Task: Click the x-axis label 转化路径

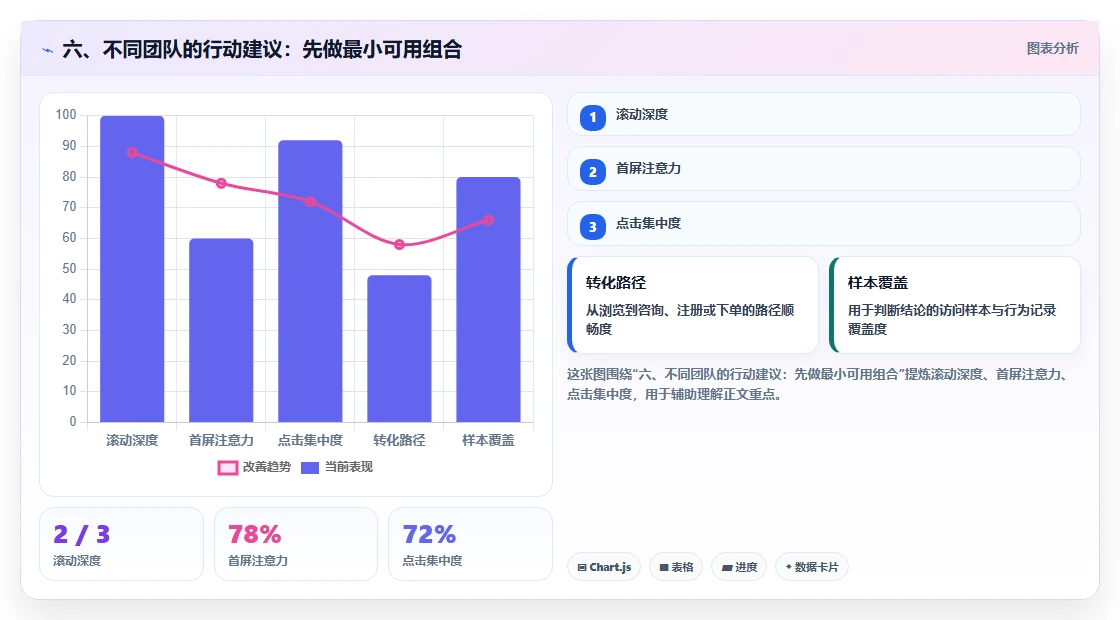Action: [399, 441]
